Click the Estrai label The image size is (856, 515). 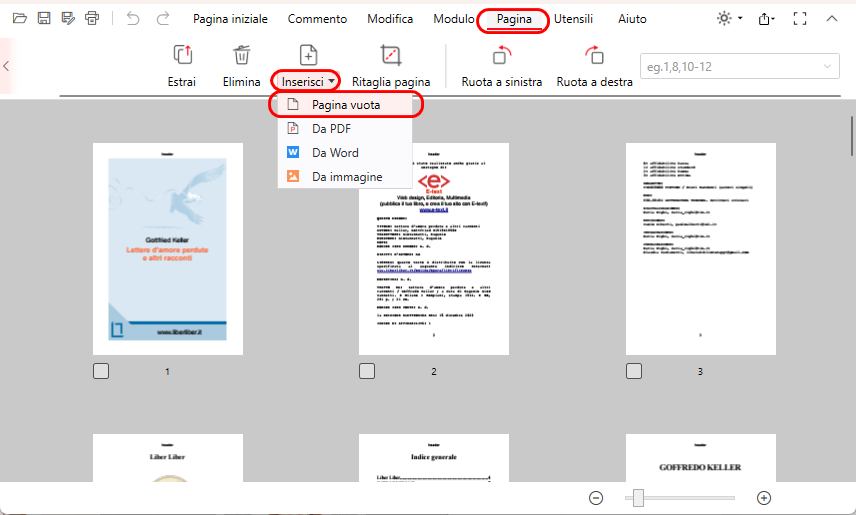coord(182,82)
